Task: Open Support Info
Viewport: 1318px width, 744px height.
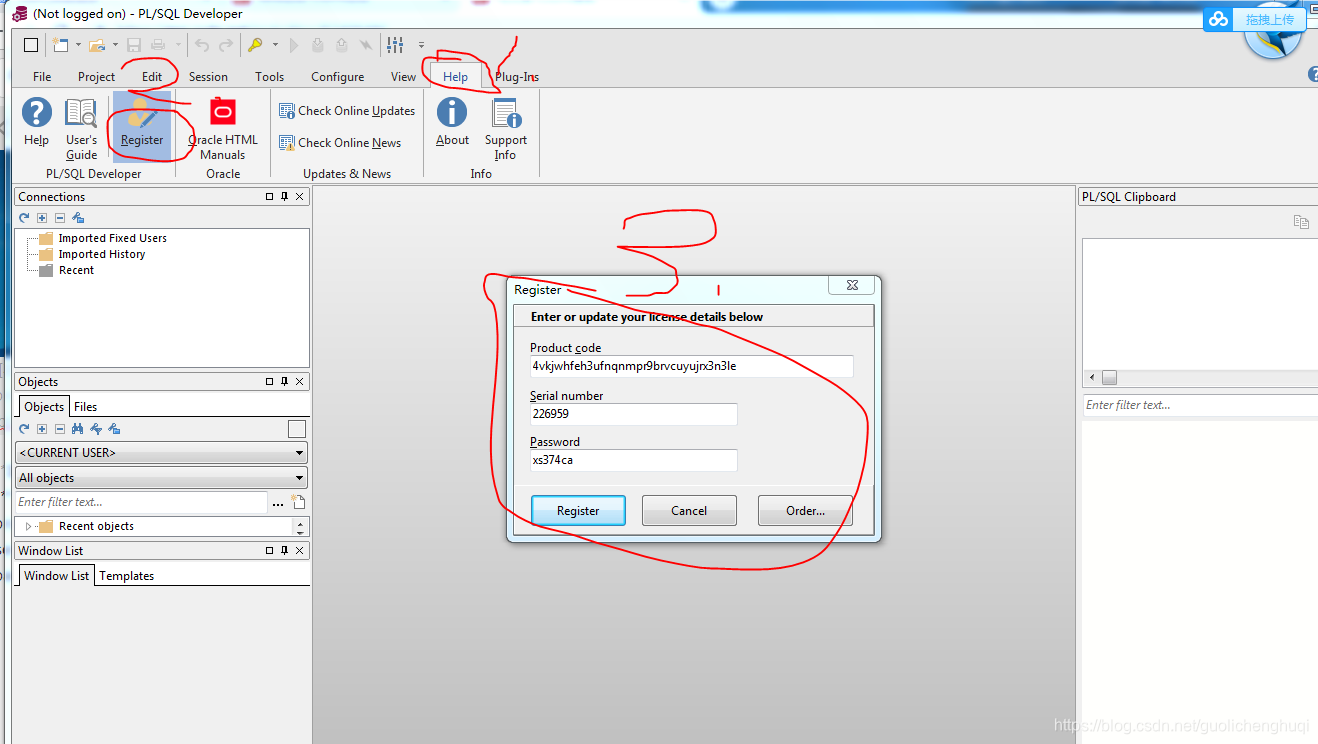Action: coord(506,128)
